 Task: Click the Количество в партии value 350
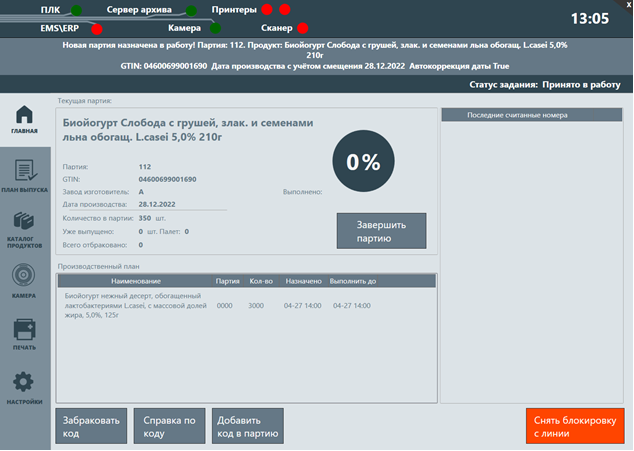[145, 218]
